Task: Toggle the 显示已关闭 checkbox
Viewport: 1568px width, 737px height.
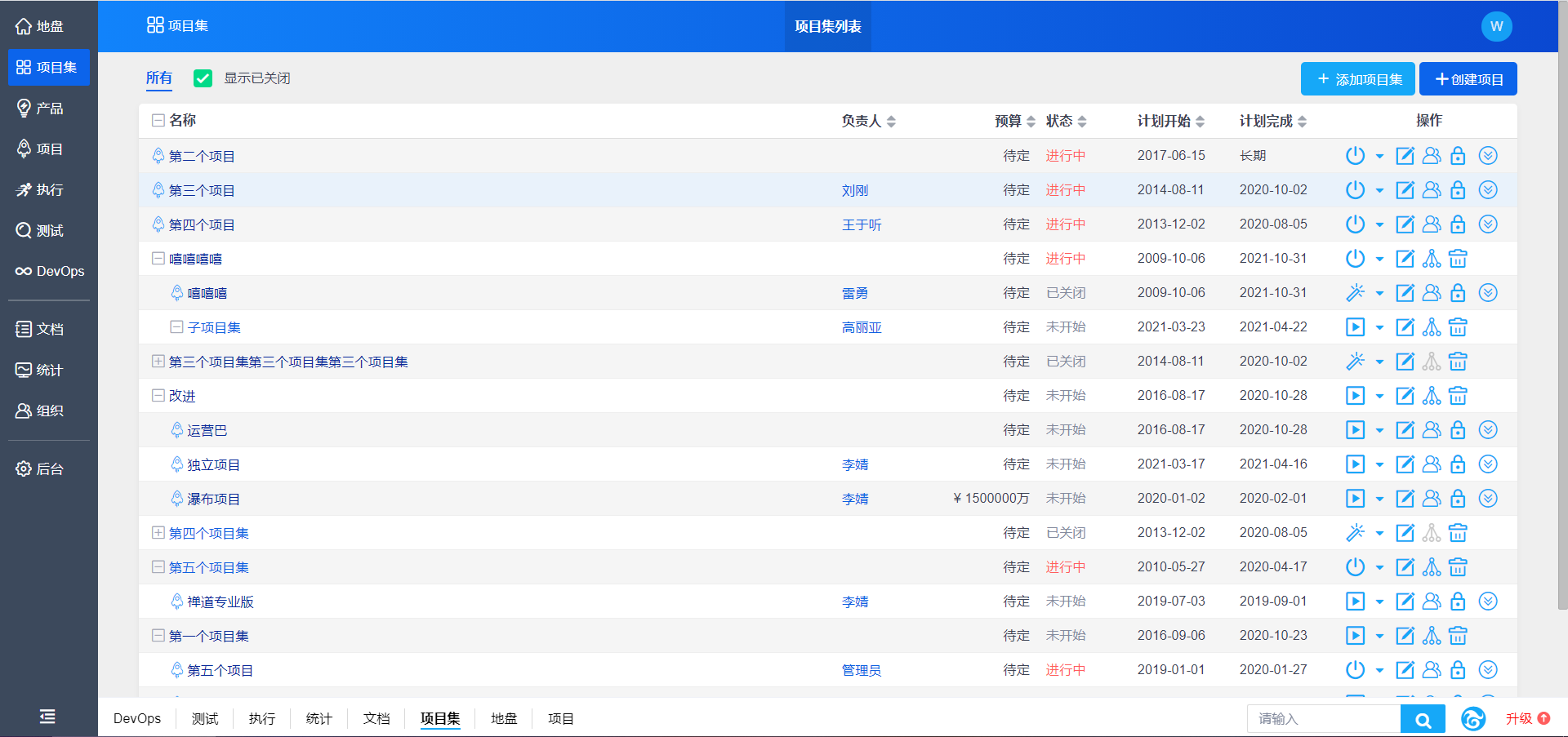Action: pyautogui.click(x=203, y=78)
